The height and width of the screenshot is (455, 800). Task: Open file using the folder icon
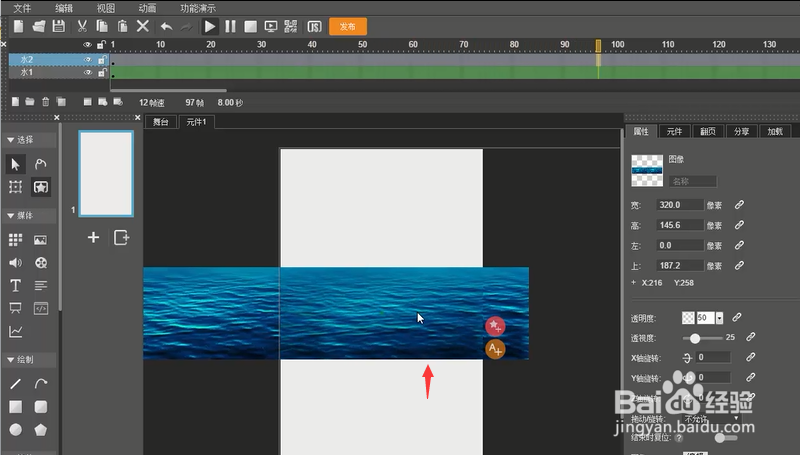[x=39, y=26]
